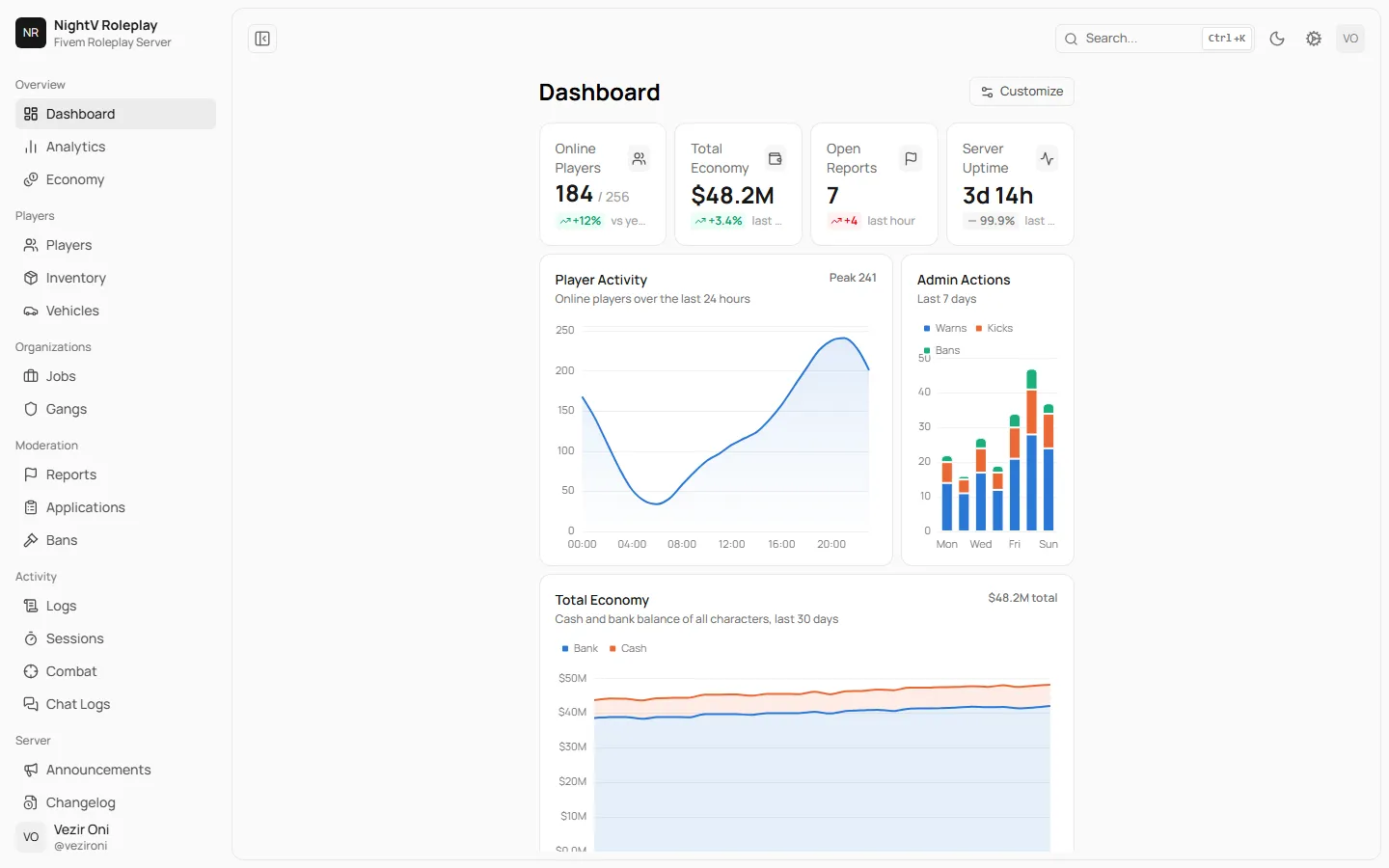Image resolution: width=1389 pixels, height=868 pixels.
Task: Click the users icon on Online Players card
Action: (x=639, y=158)
